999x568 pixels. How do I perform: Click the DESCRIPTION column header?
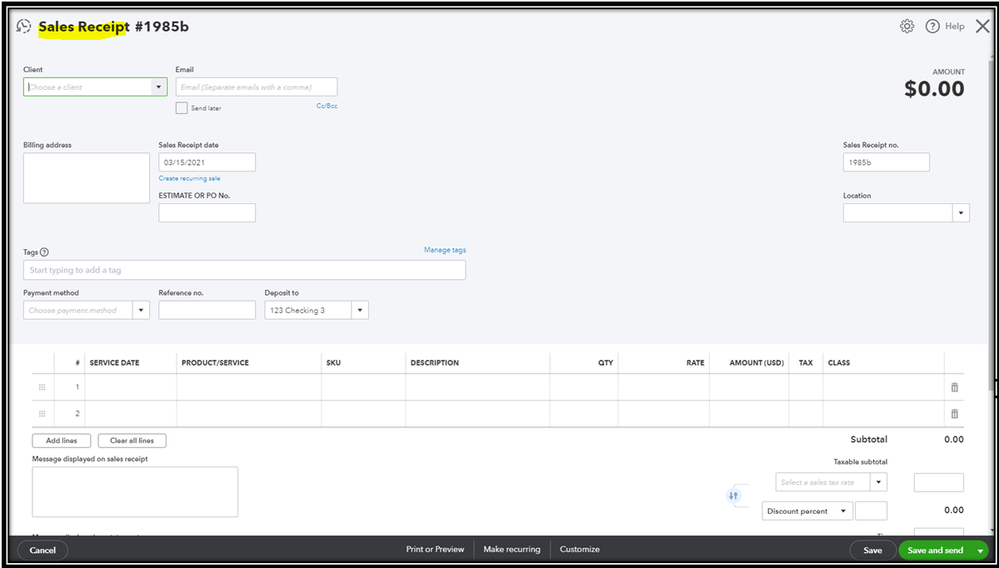click(x=435, y=363)
